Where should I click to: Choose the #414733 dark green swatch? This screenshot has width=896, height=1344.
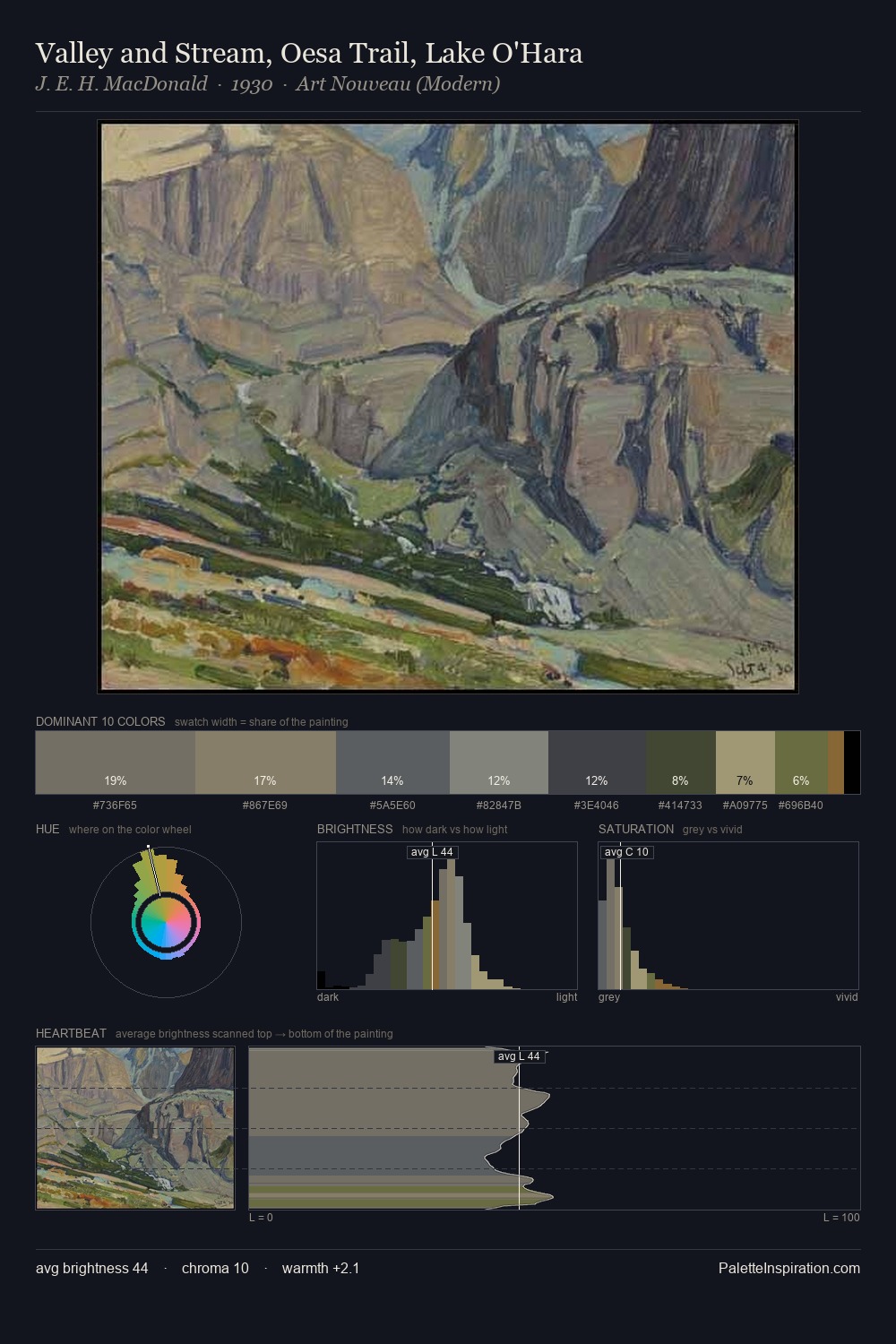coord(681,762)
